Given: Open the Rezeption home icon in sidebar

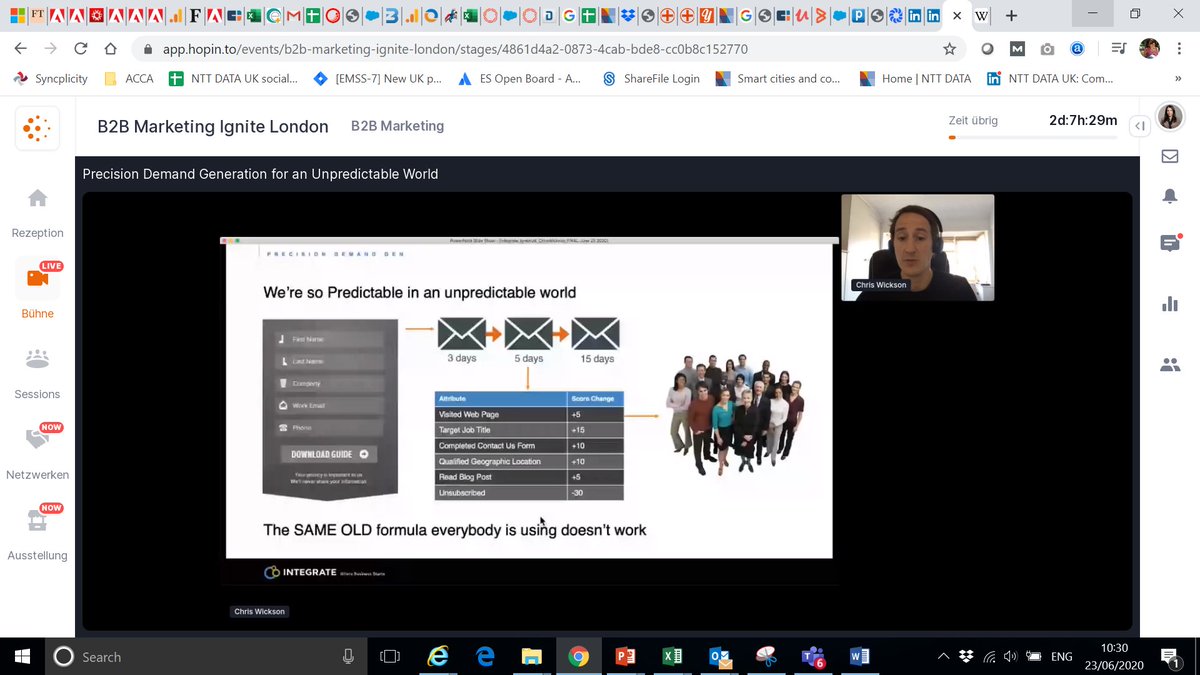Looking at the screenshot, I should click(x=38, y=198).
